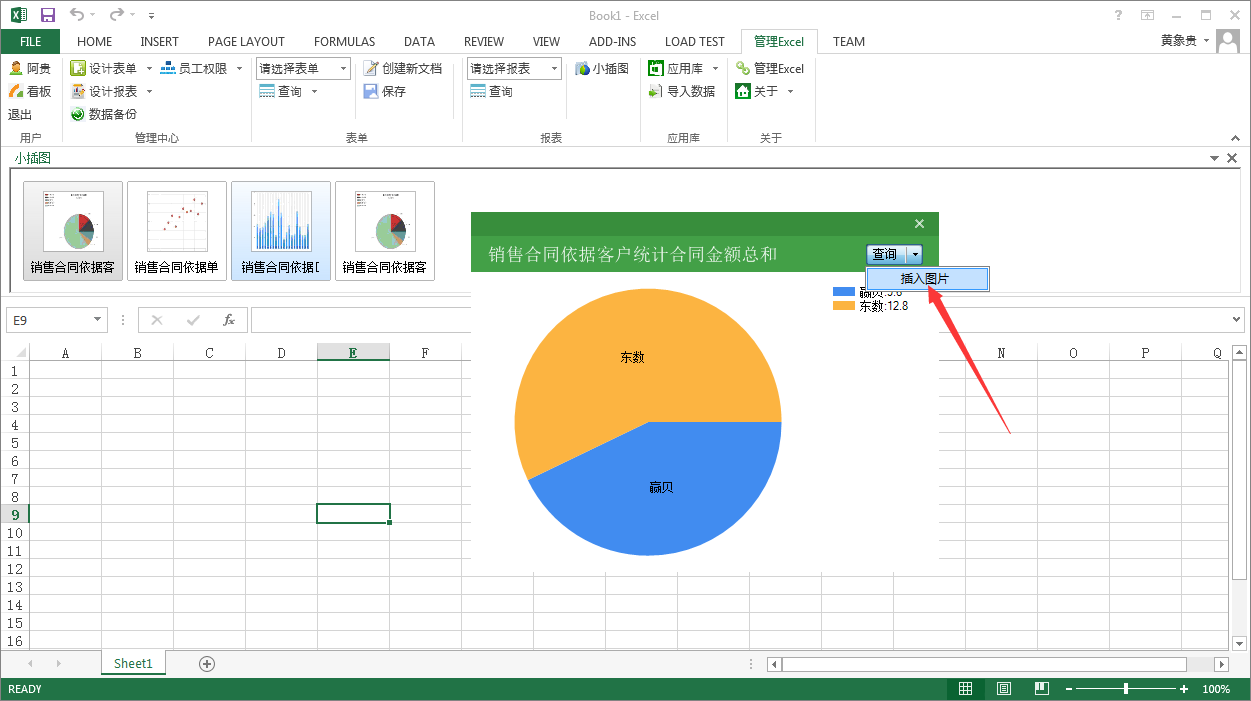The image size is (1251, 701).
Task: Click the Undo icon
Action: coord(77,15)
